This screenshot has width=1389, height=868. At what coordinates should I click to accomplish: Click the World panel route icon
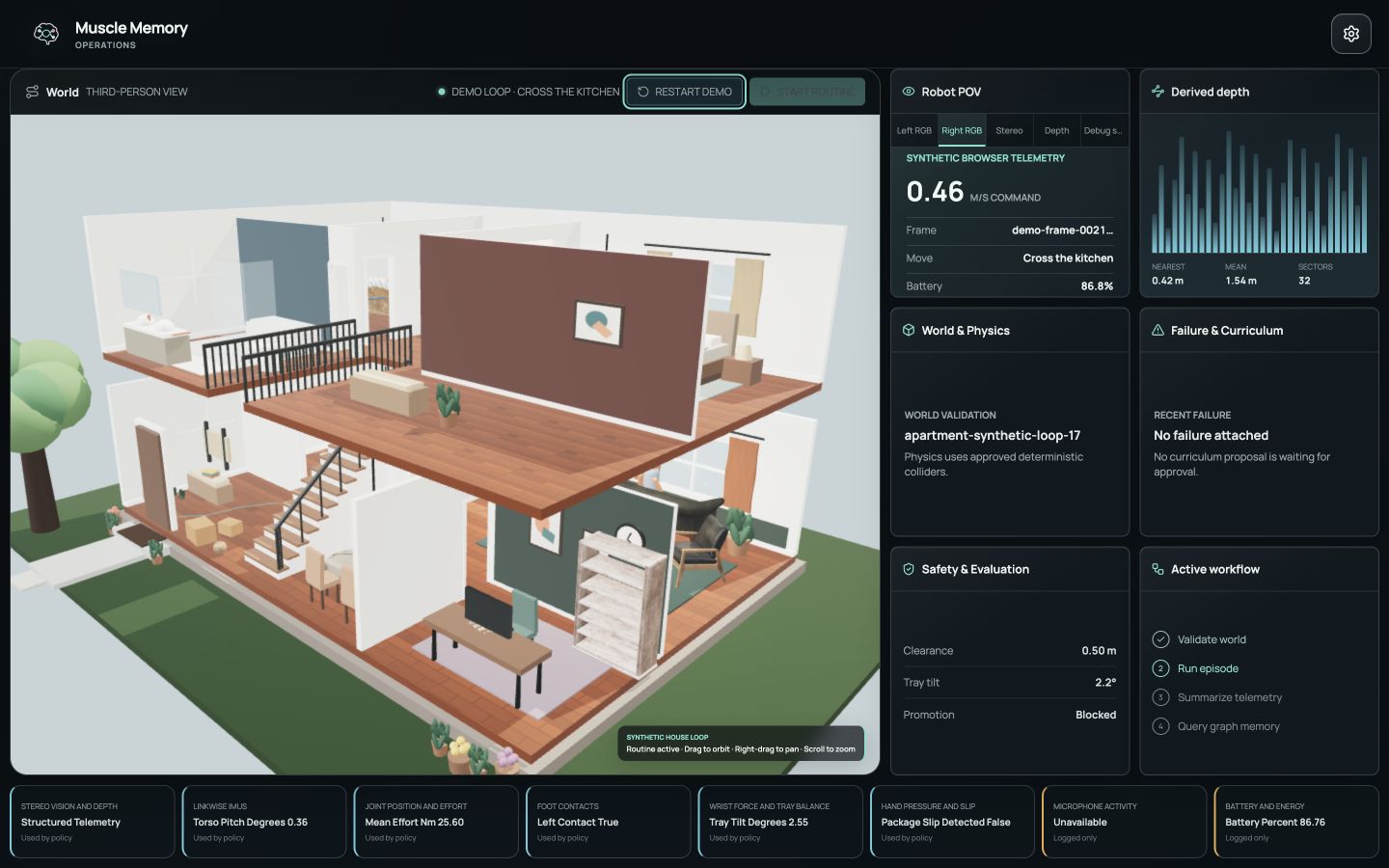point(32,92)
